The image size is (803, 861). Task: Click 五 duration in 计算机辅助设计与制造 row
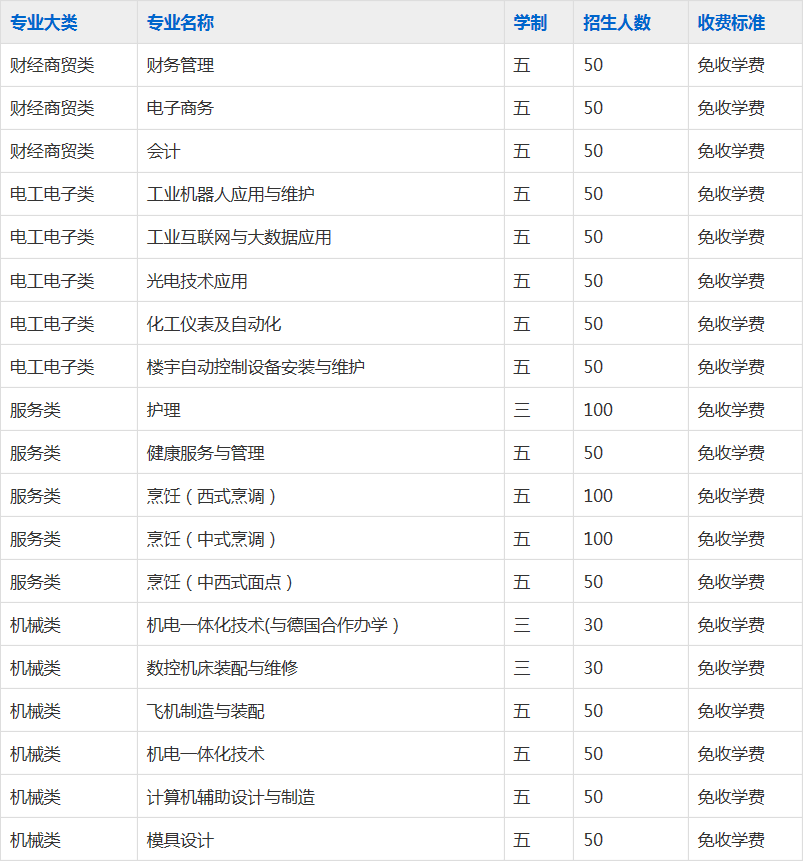point(522,797)
